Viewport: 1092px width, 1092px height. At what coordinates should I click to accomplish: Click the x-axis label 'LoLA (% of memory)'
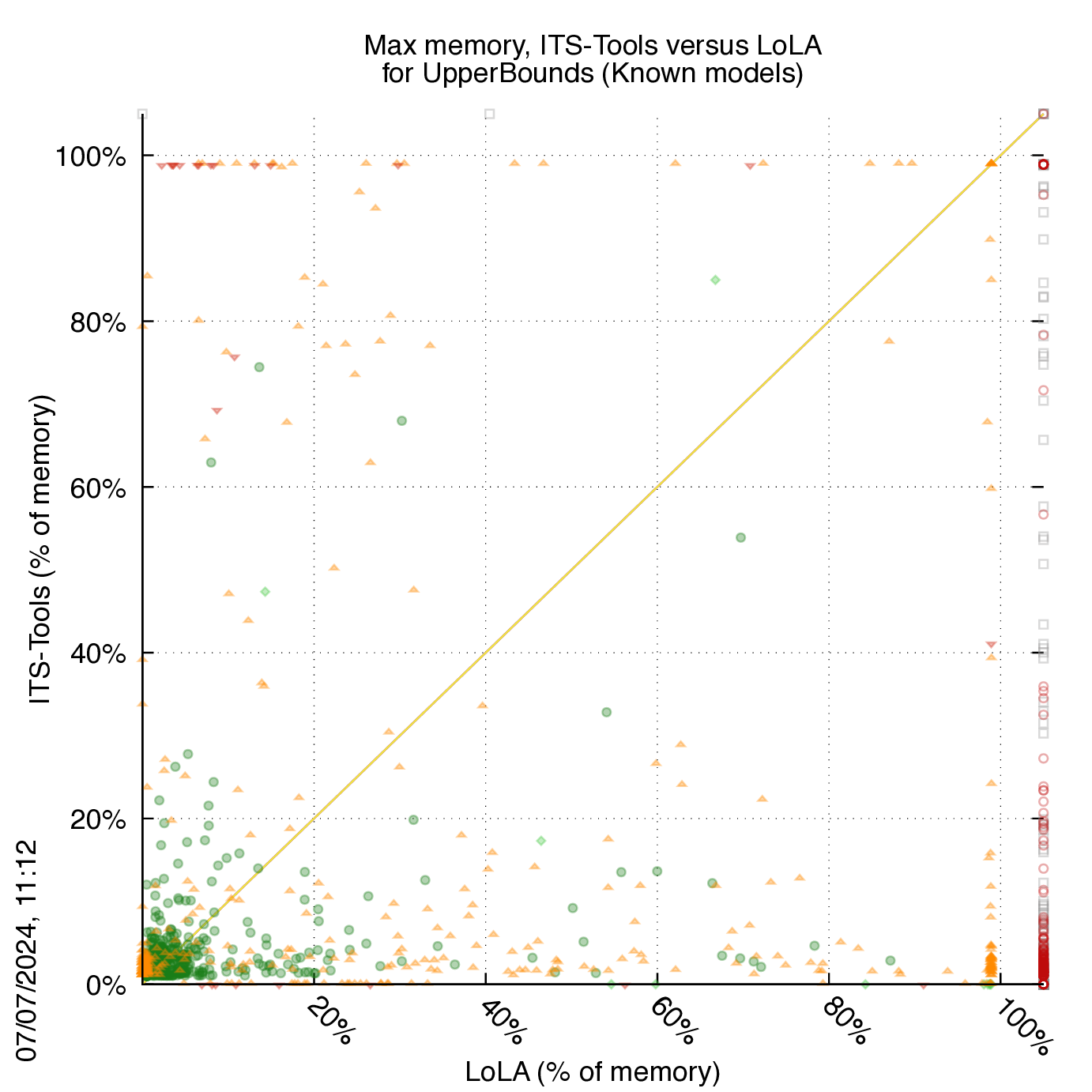[593, 1071]
